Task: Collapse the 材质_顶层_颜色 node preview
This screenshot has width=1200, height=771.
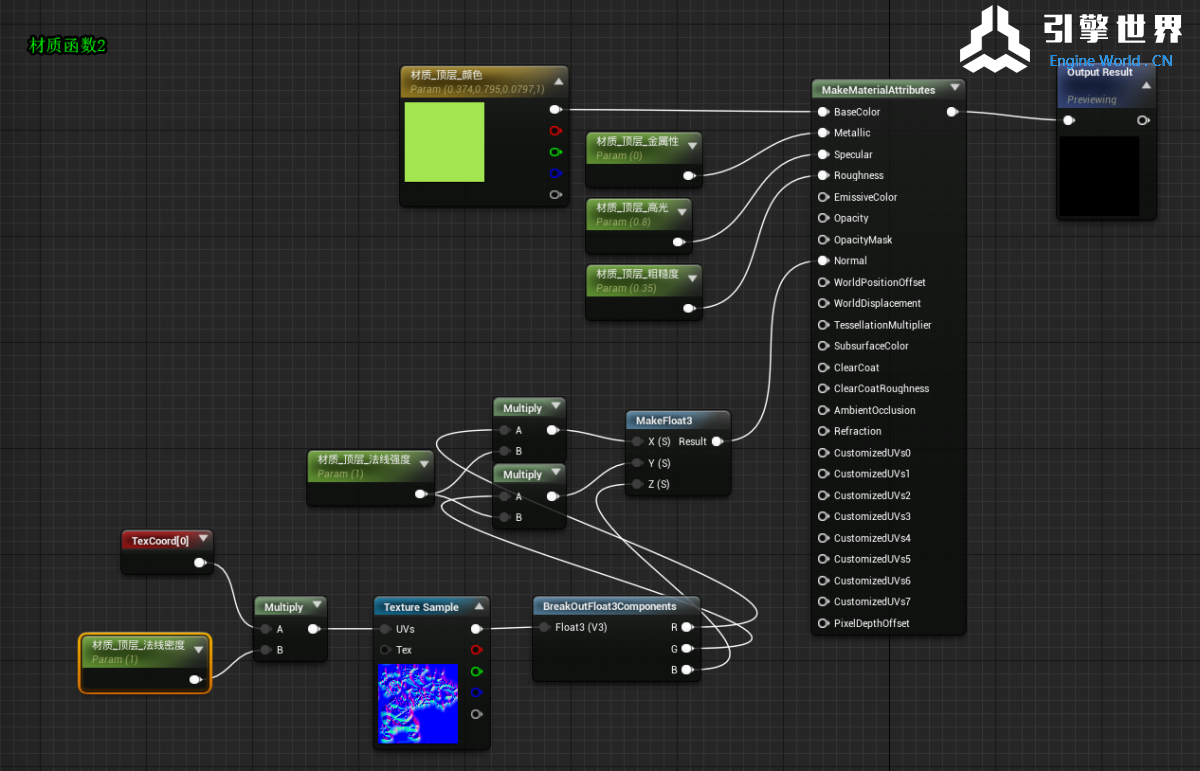Action: tap(559, 82)
